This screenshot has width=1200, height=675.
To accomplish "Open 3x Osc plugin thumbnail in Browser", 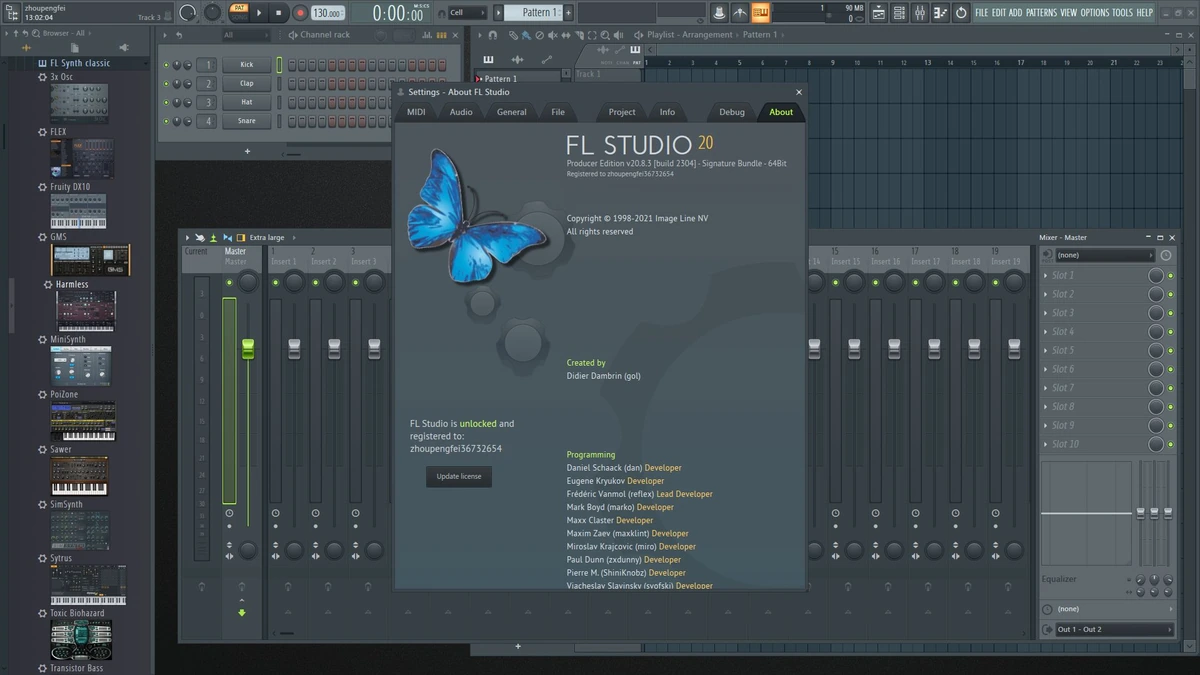I will (79, 103).
